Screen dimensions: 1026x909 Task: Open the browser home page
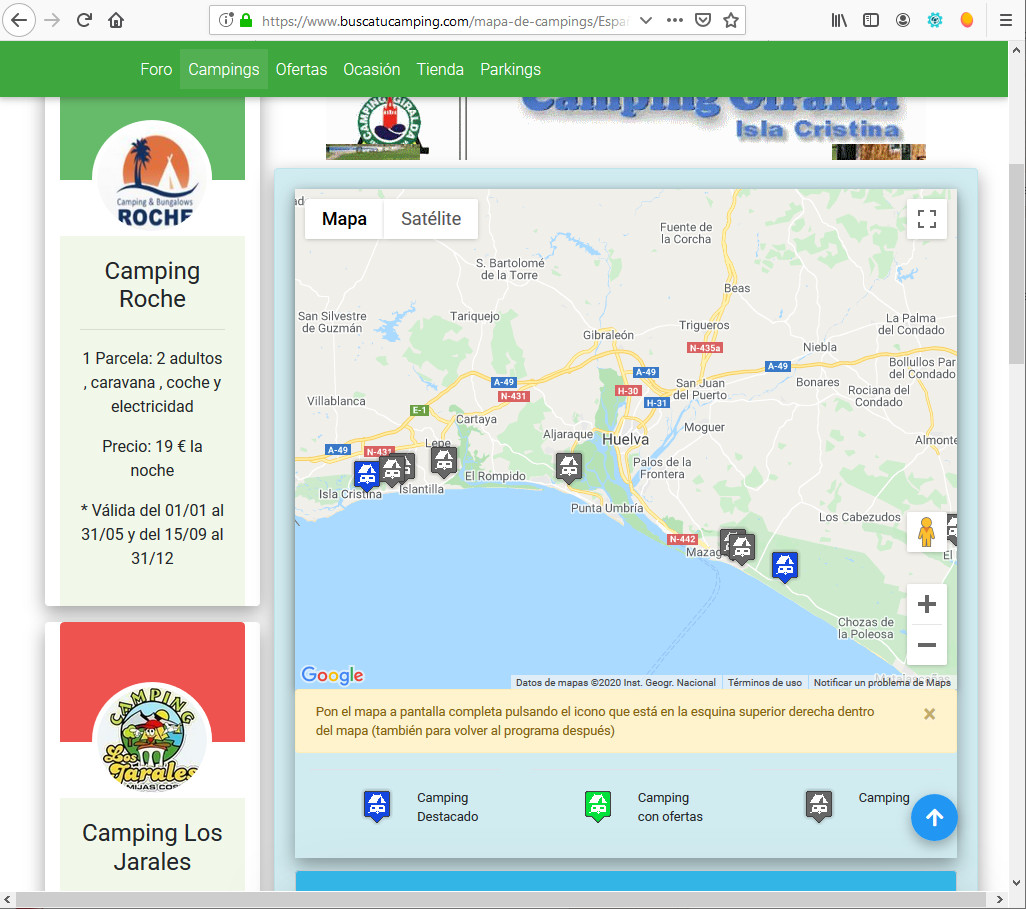[x=116, y=20]
